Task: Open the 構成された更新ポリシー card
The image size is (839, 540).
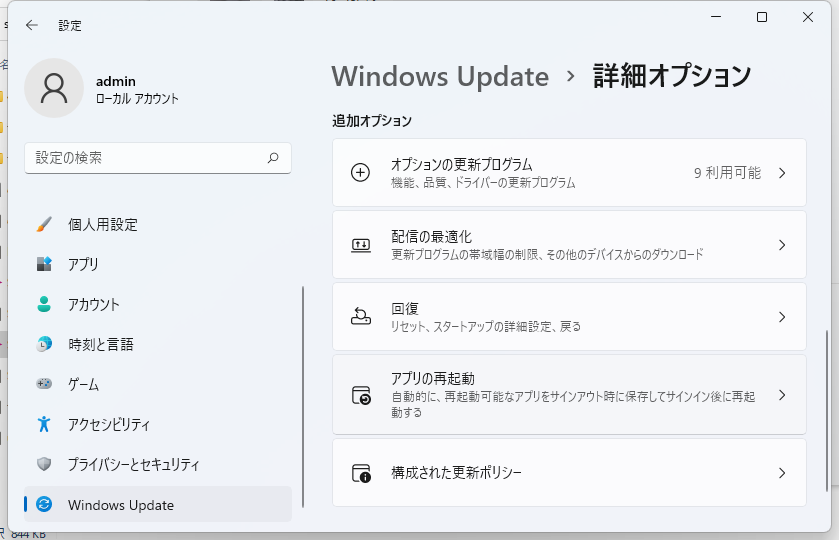Action: (569, 473)
